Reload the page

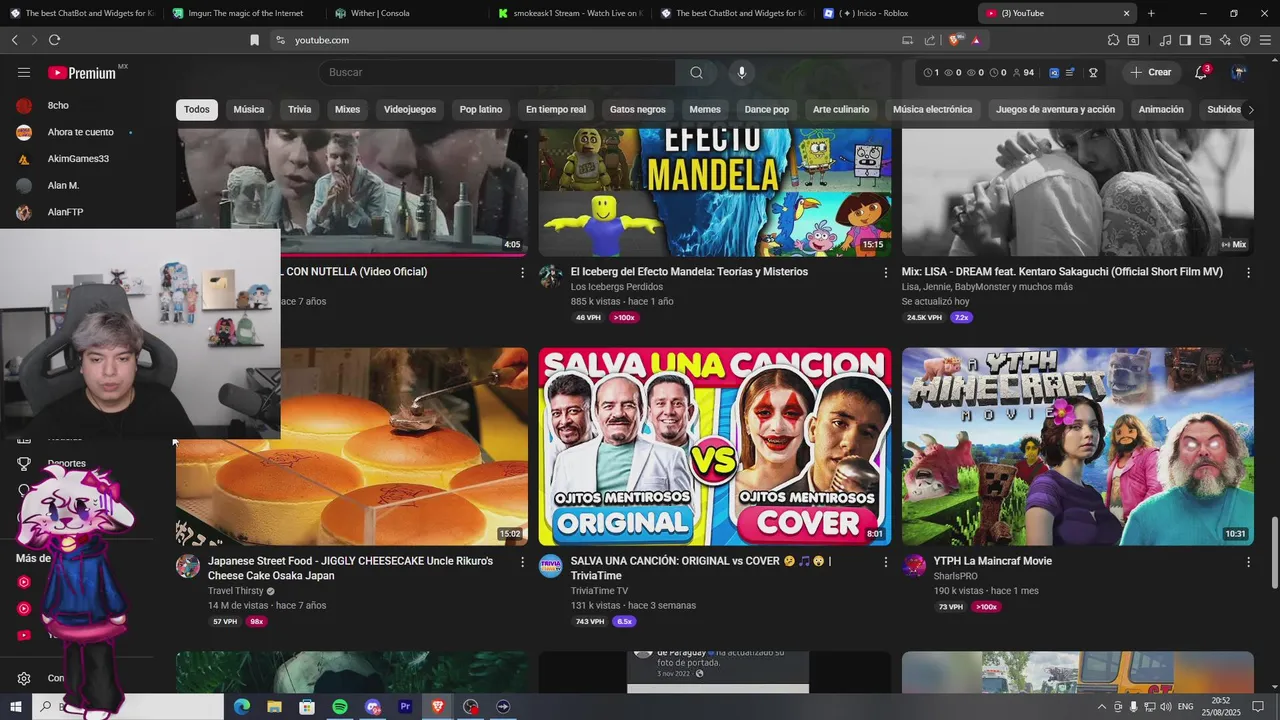click(54, 40)
